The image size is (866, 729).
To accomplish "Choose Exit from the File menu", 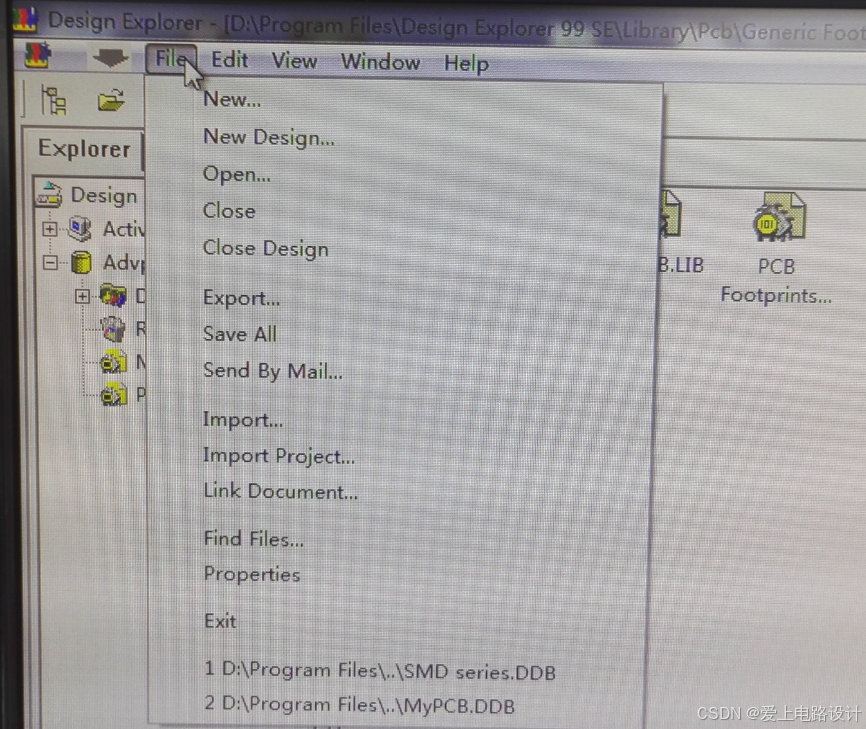I will point(220,621).
